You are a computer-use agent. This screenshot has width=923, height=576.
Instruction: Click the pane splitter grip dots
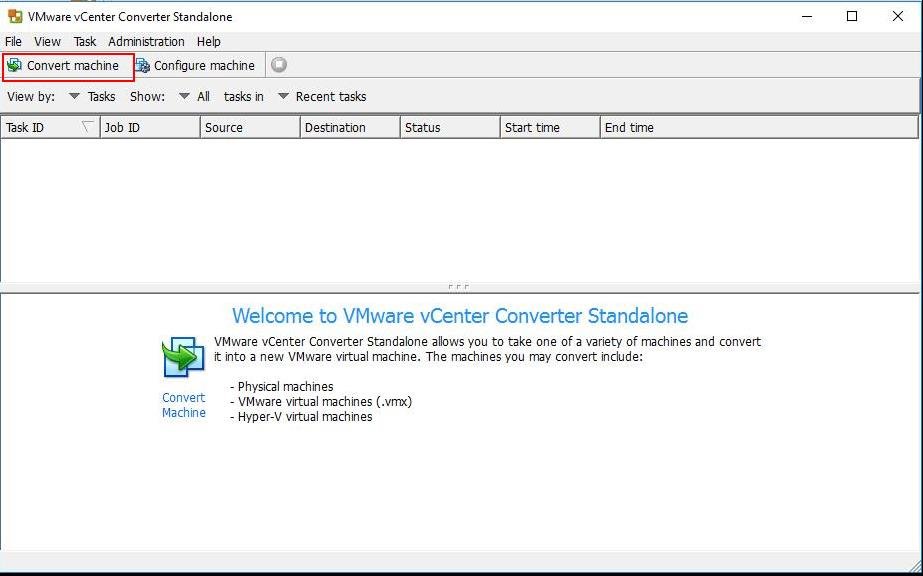(459, 287)
